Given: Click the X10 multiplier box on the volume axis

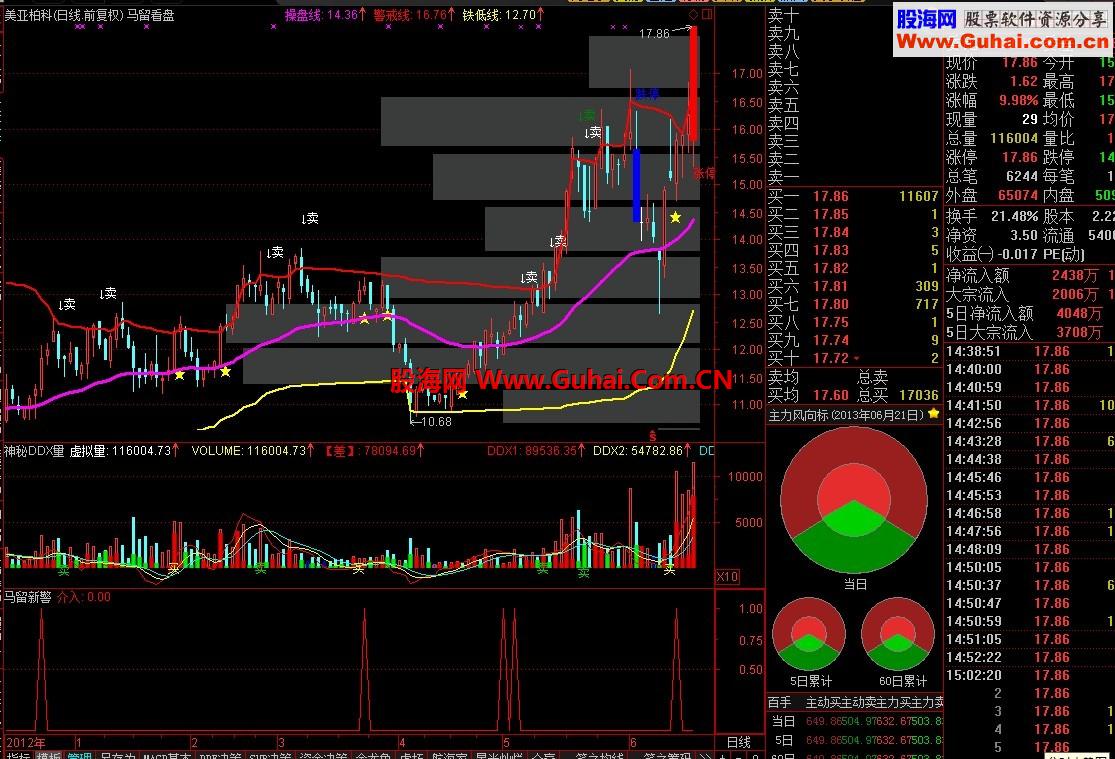Looking at the screenshot, I should [727, 577].
